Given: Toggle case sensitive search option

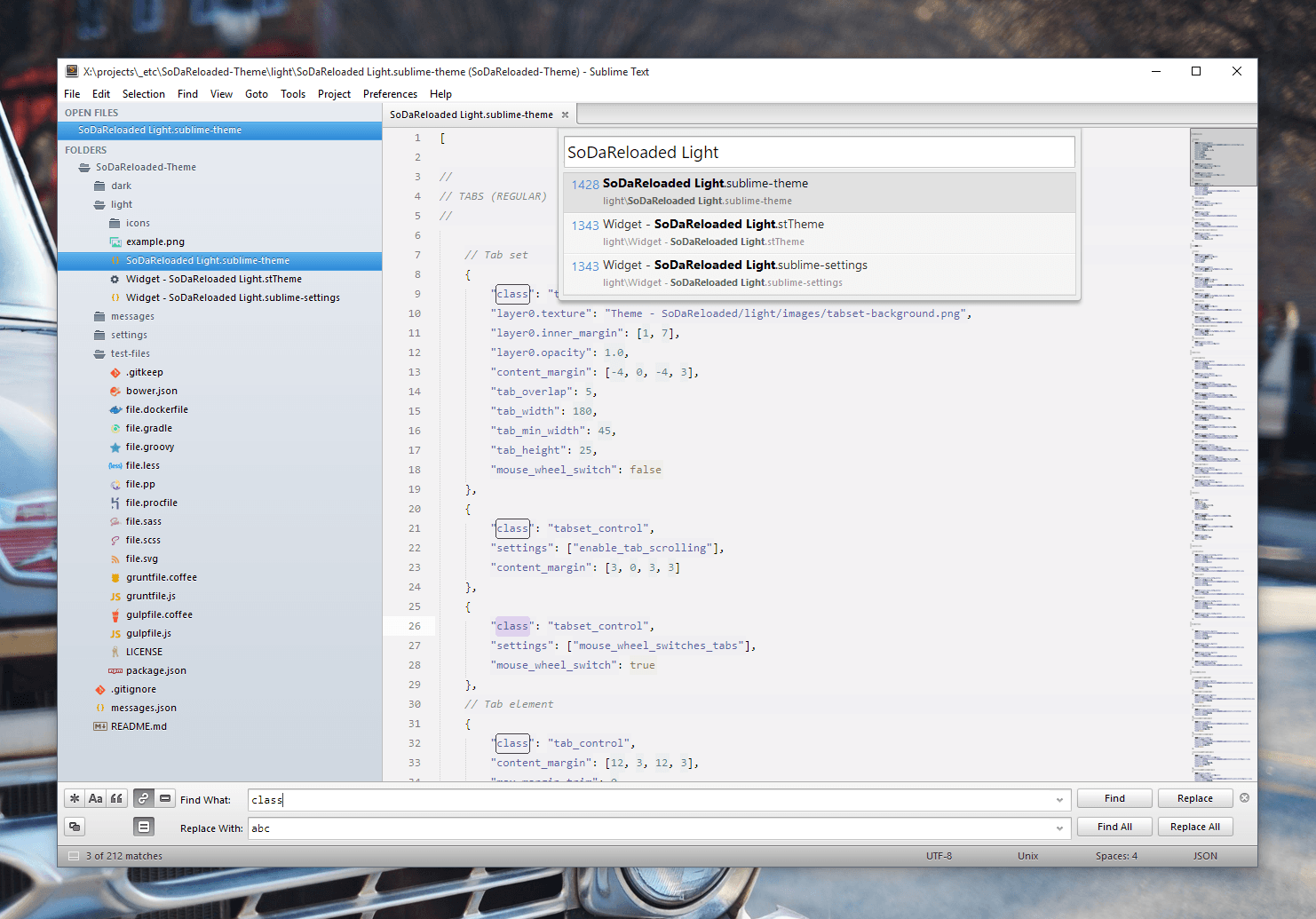Looking at the screenshot, I should [x=96, y=798].
